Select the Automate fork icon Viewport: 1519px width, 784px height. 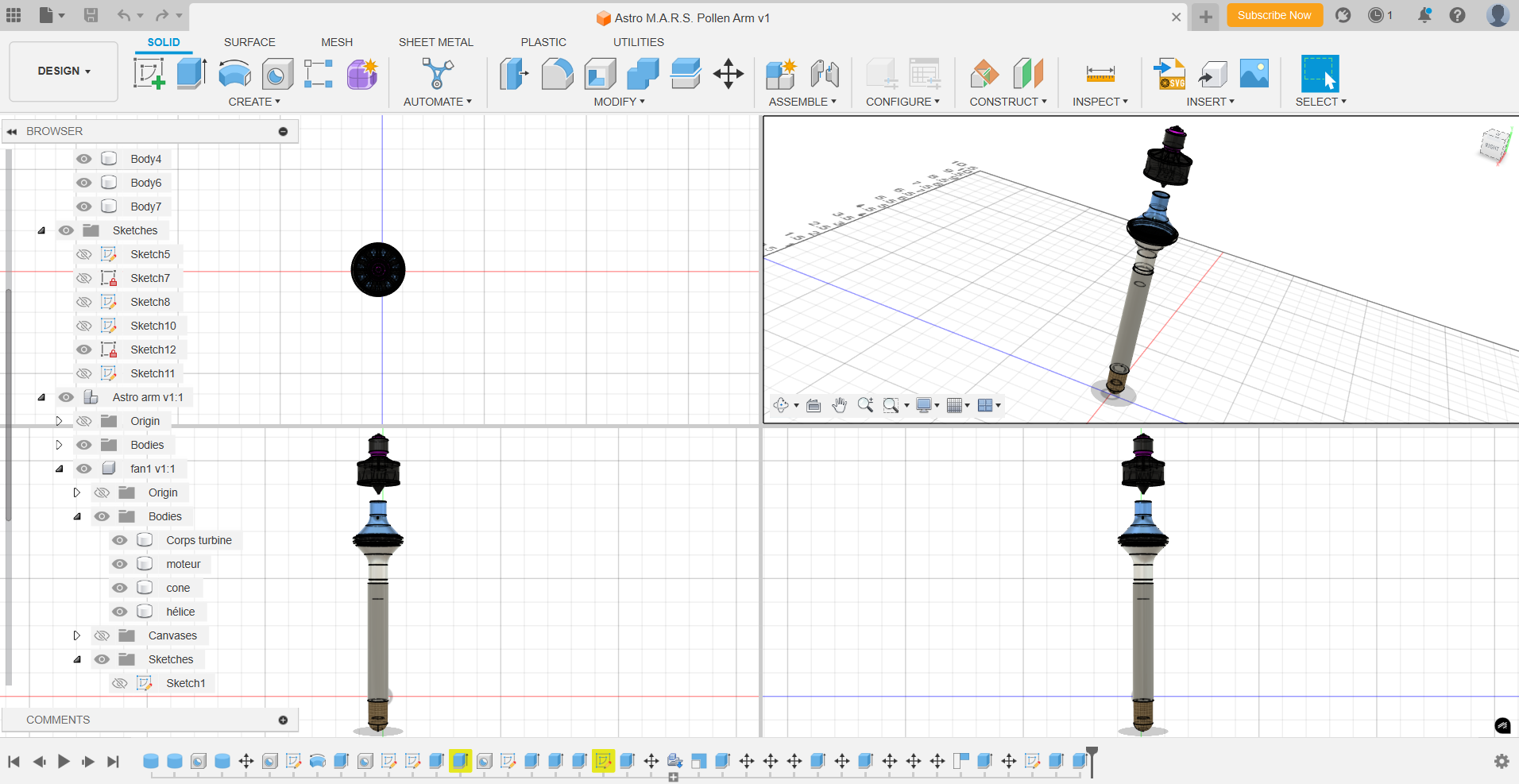[437, 74]
